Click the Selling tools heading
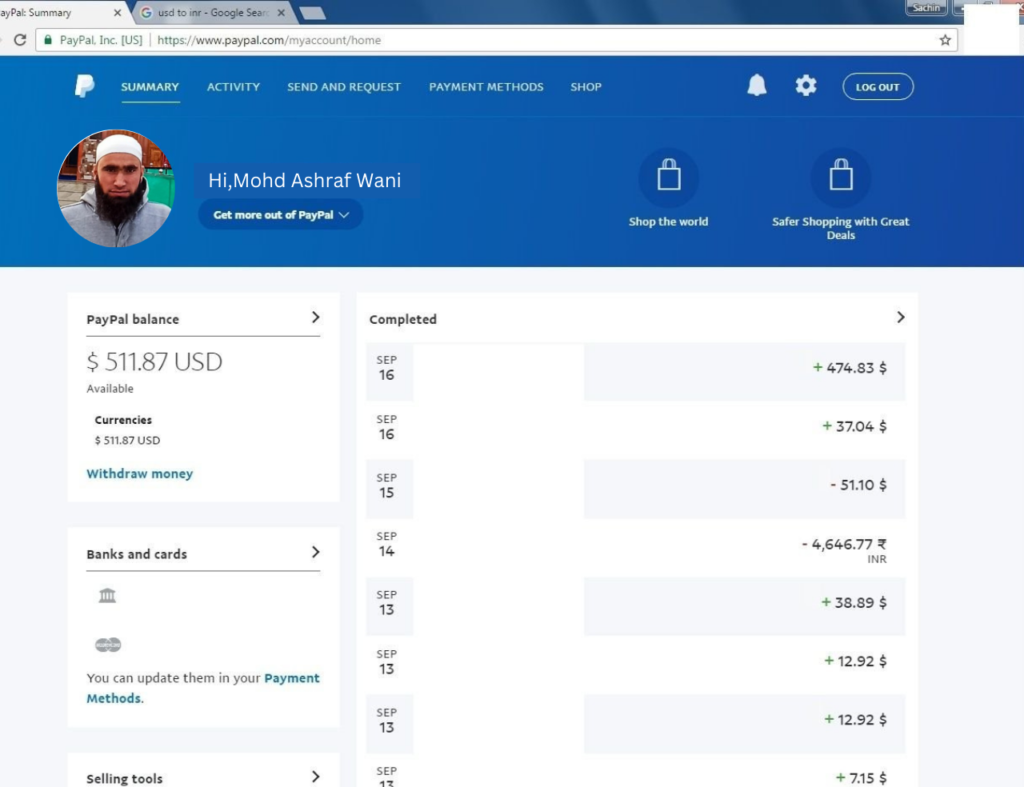1024x787 pixels. point(124,779)
